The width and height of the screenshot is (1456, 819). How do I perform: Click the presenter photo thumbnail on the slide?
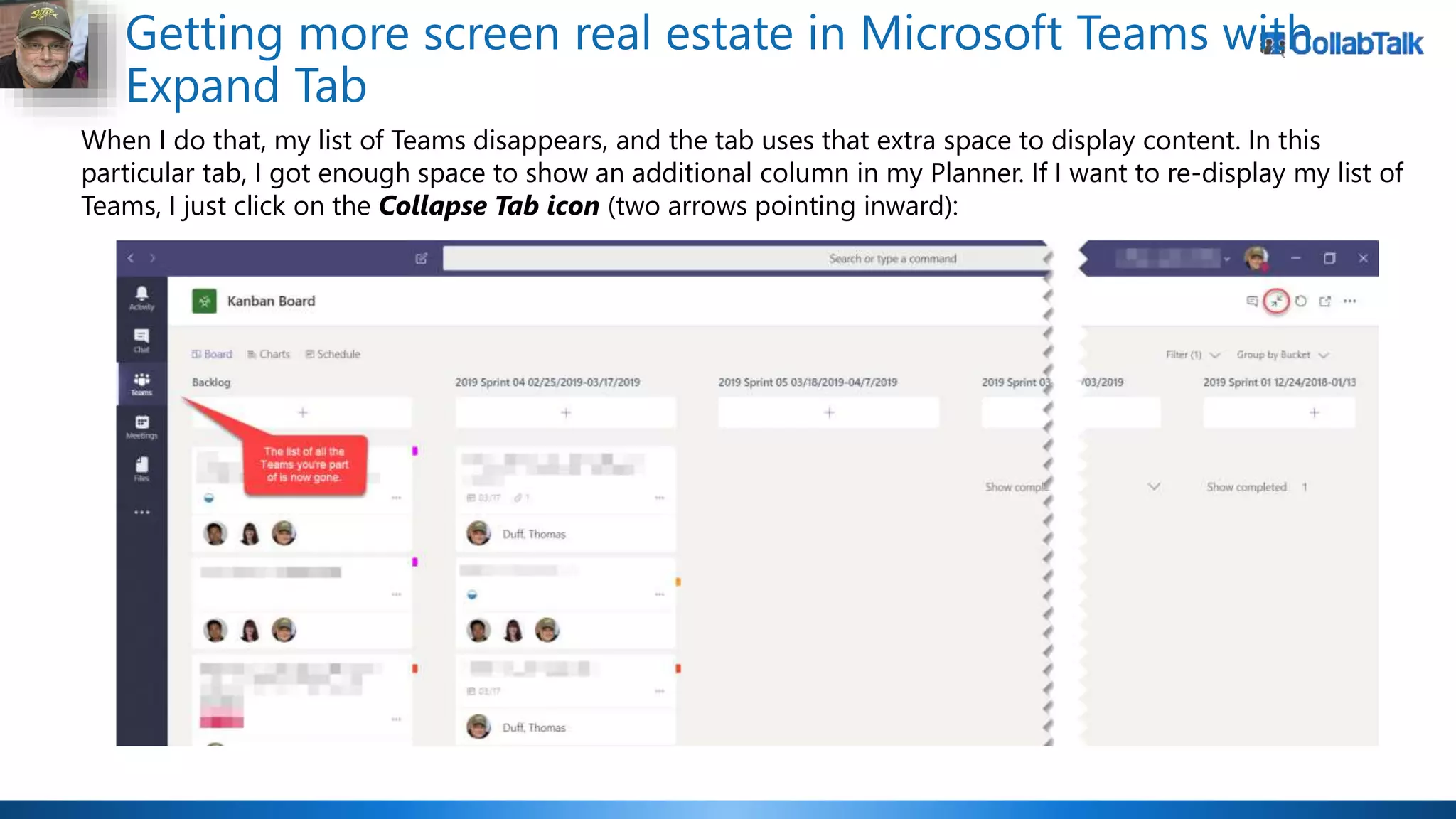click(45, 44)
